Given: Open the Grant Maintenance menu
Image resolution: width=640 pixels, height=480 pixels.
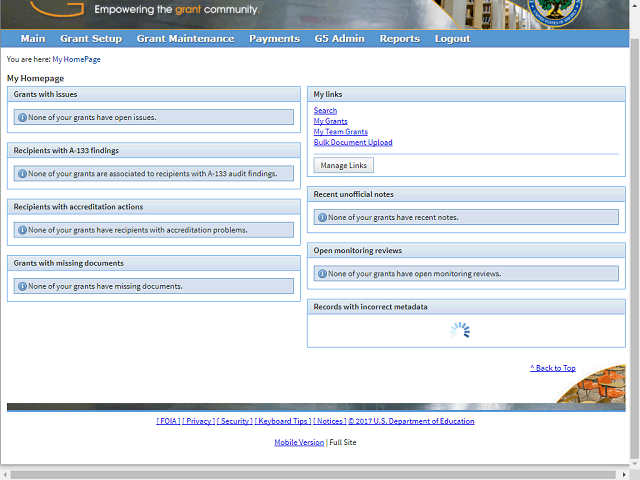Looking at the screenshot, I should (185, 39).
